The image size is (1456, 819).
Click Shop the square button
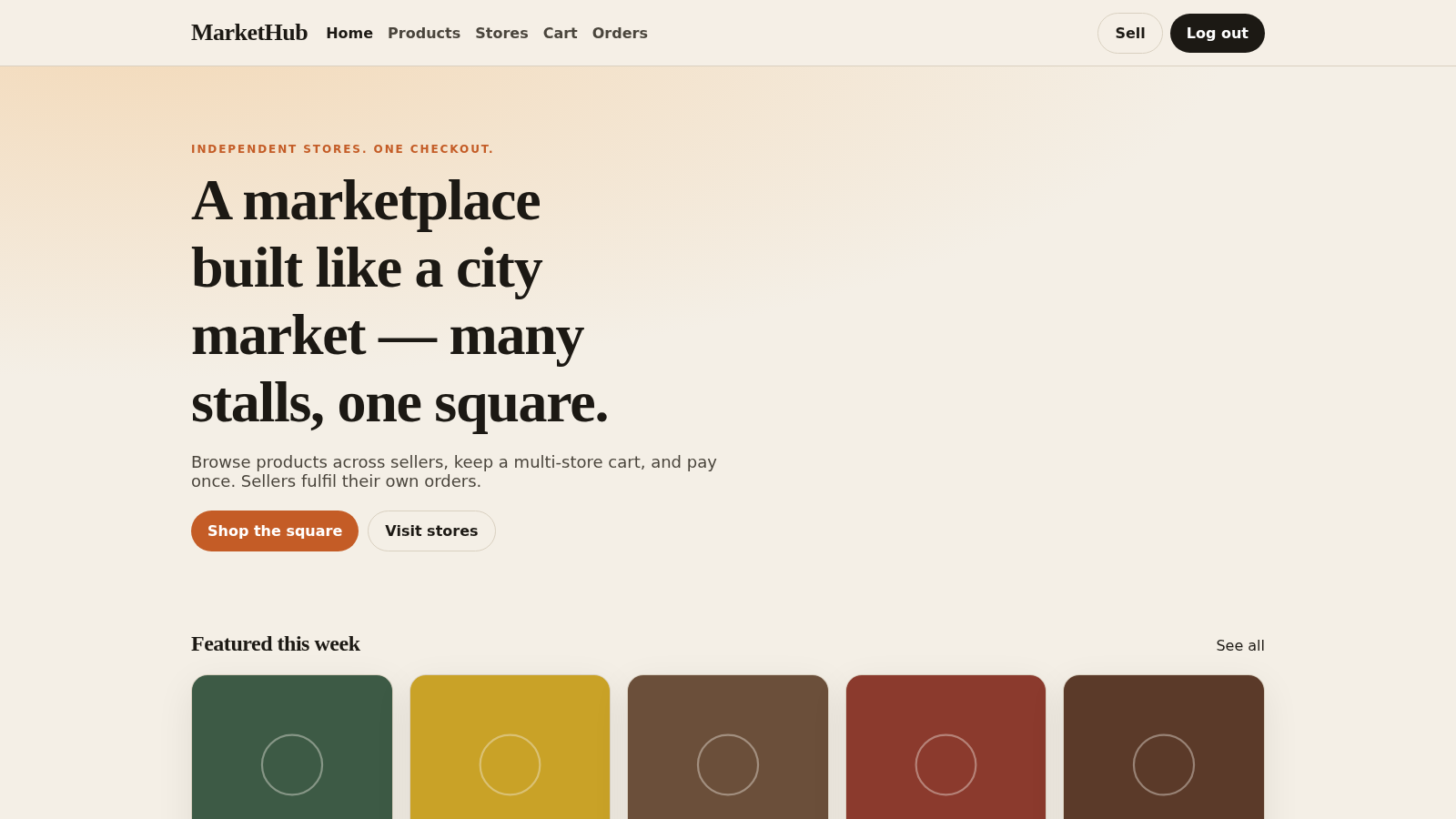coord(275,531)
